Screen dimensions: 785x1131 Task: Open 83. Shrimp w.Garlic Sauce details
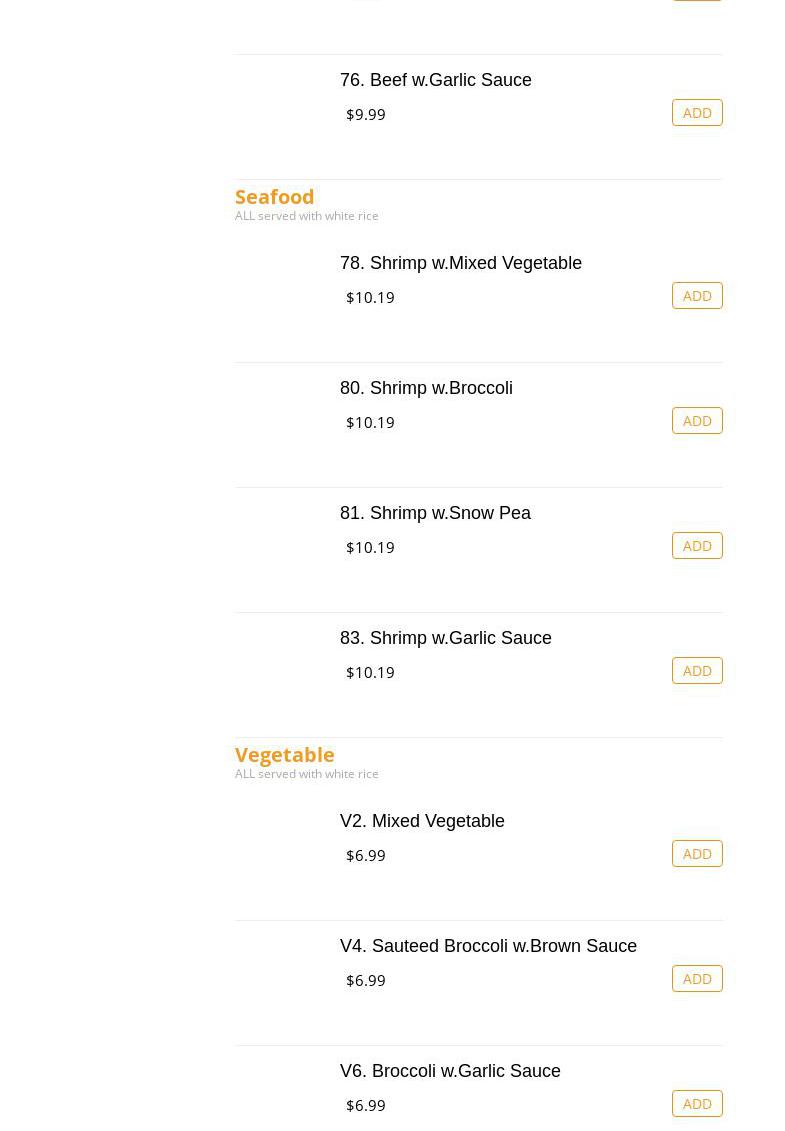445,638
